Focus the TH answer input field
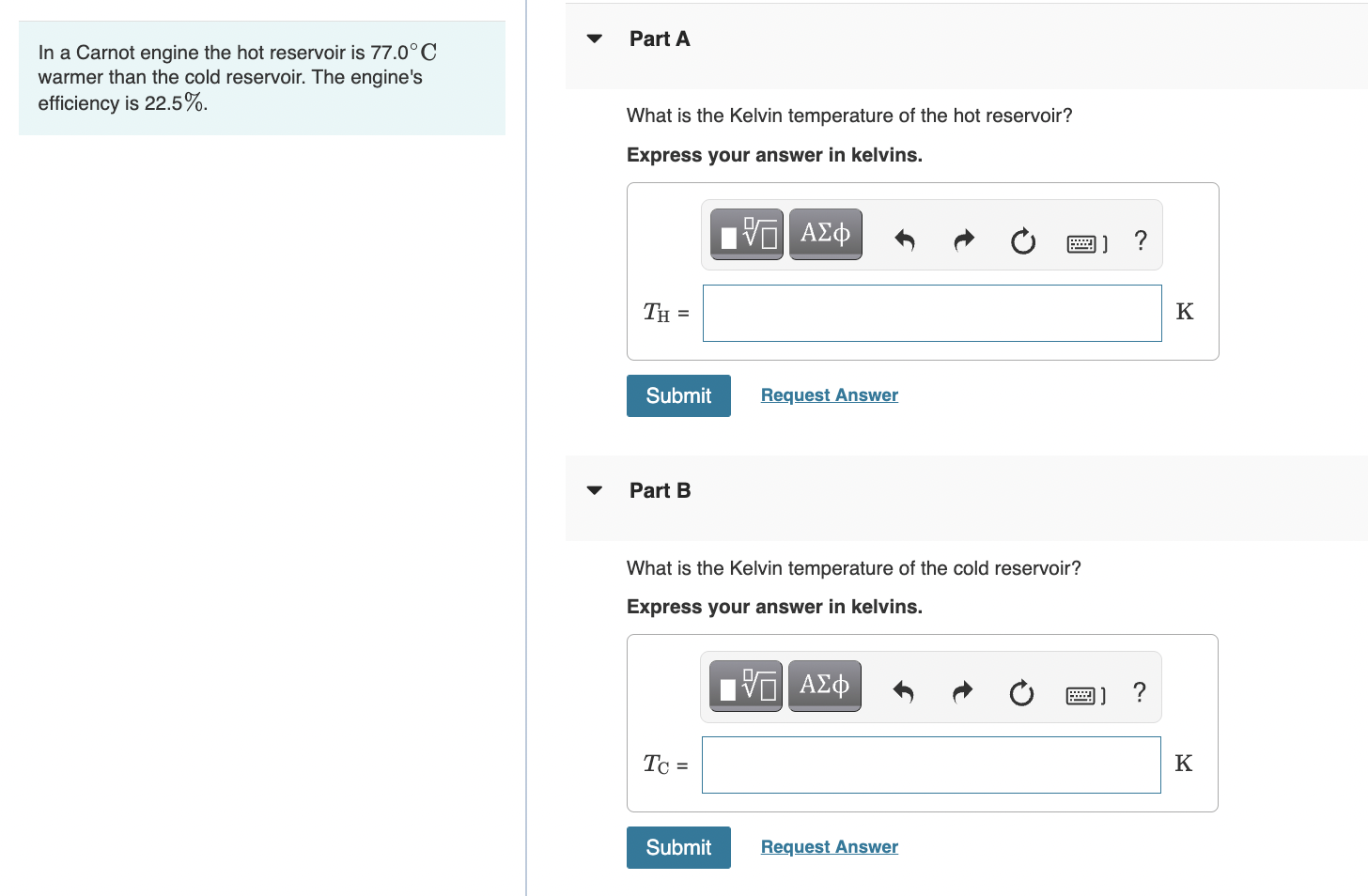This screenshot has width=1368, height=896. pos(932,313)
